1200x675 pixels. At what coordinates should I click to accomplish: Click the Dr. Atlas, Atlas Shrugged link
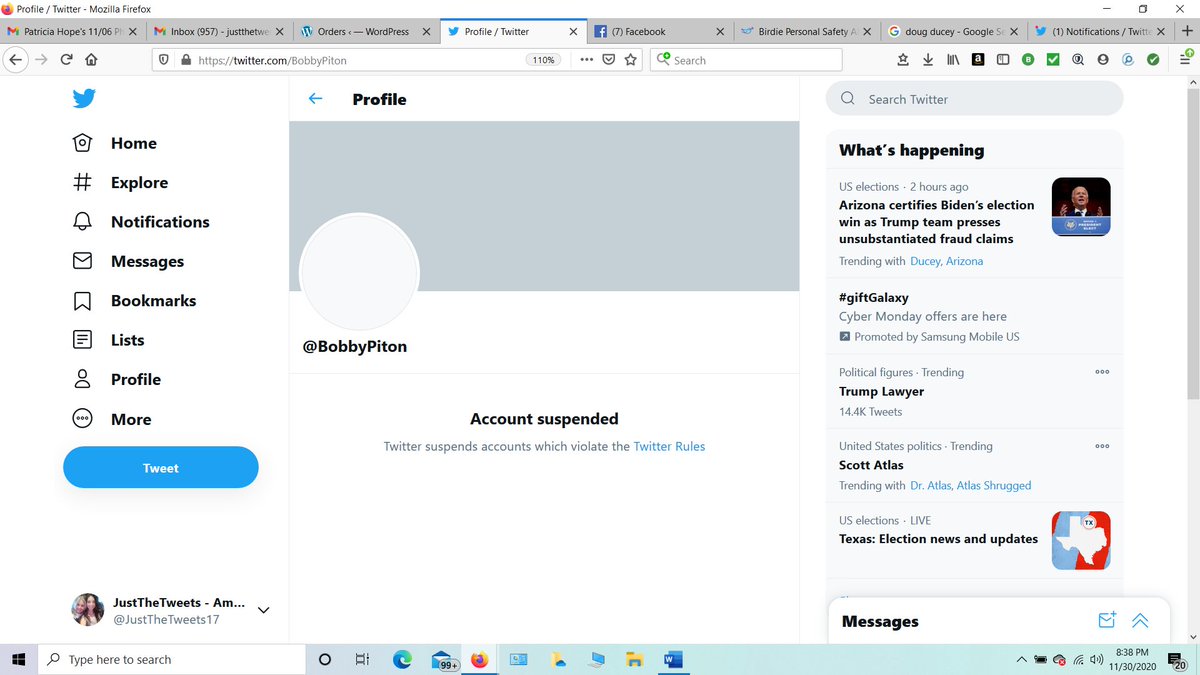tap(970, 485)
